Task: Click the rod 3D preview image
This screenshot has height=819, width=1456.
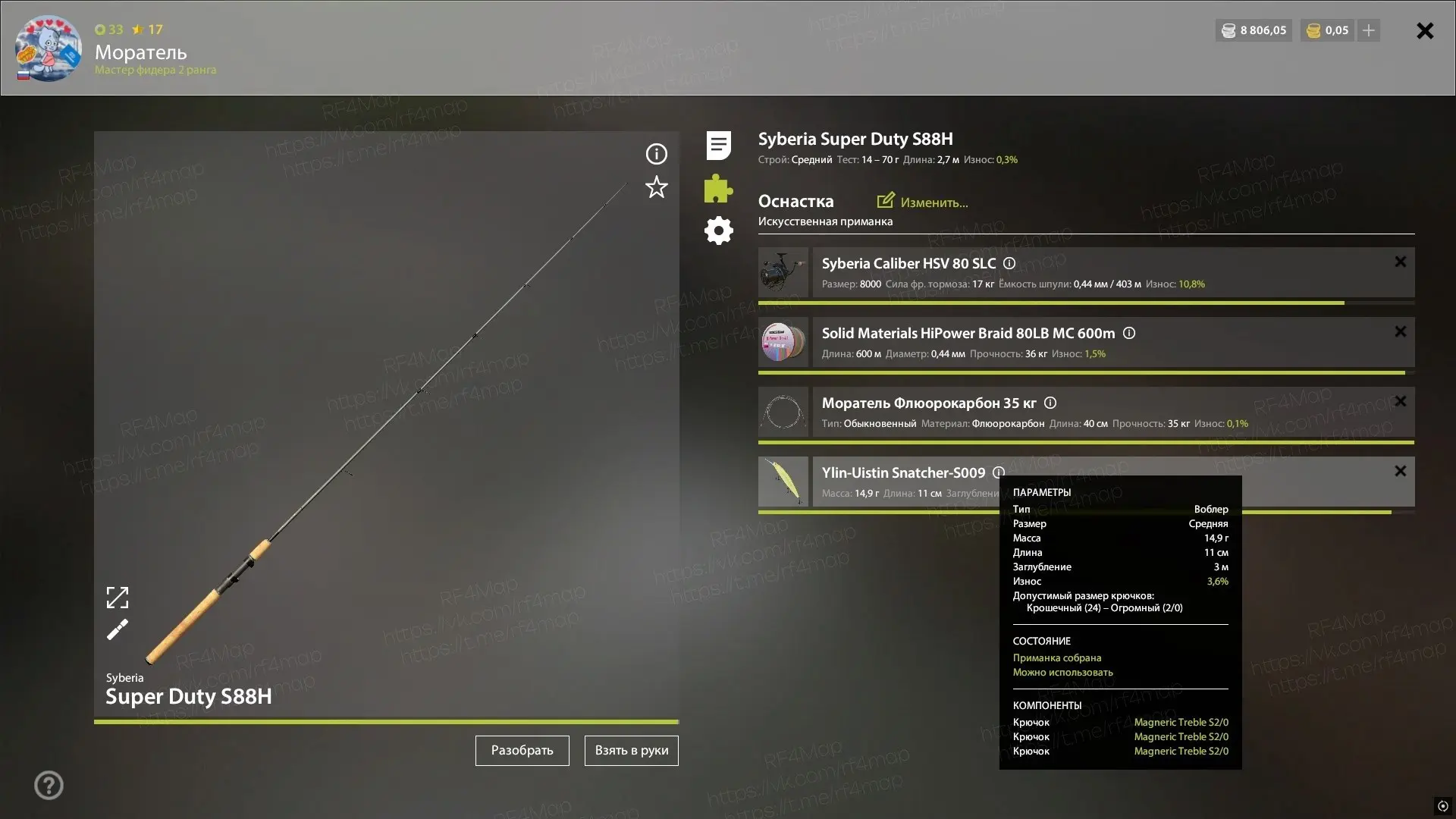Action: tap(386, 425)
